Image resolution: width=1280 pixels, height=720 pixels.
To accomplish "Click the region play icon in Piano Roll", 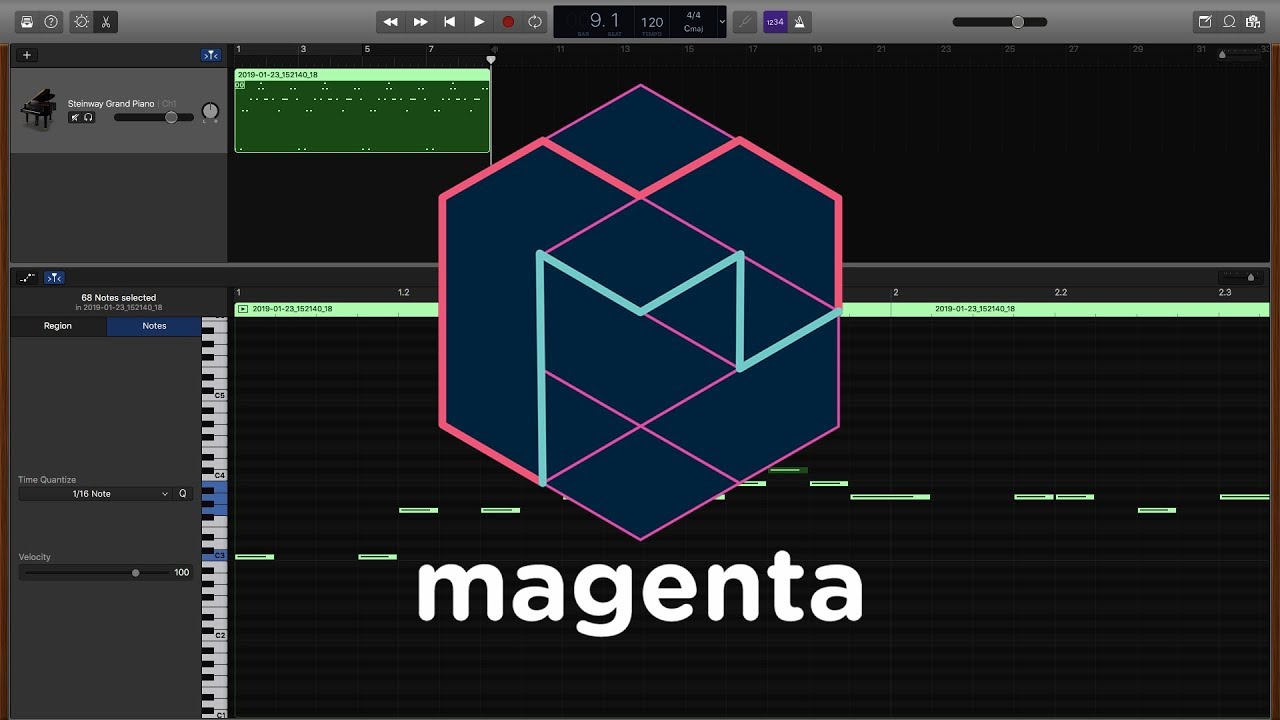I will (243, 309).
